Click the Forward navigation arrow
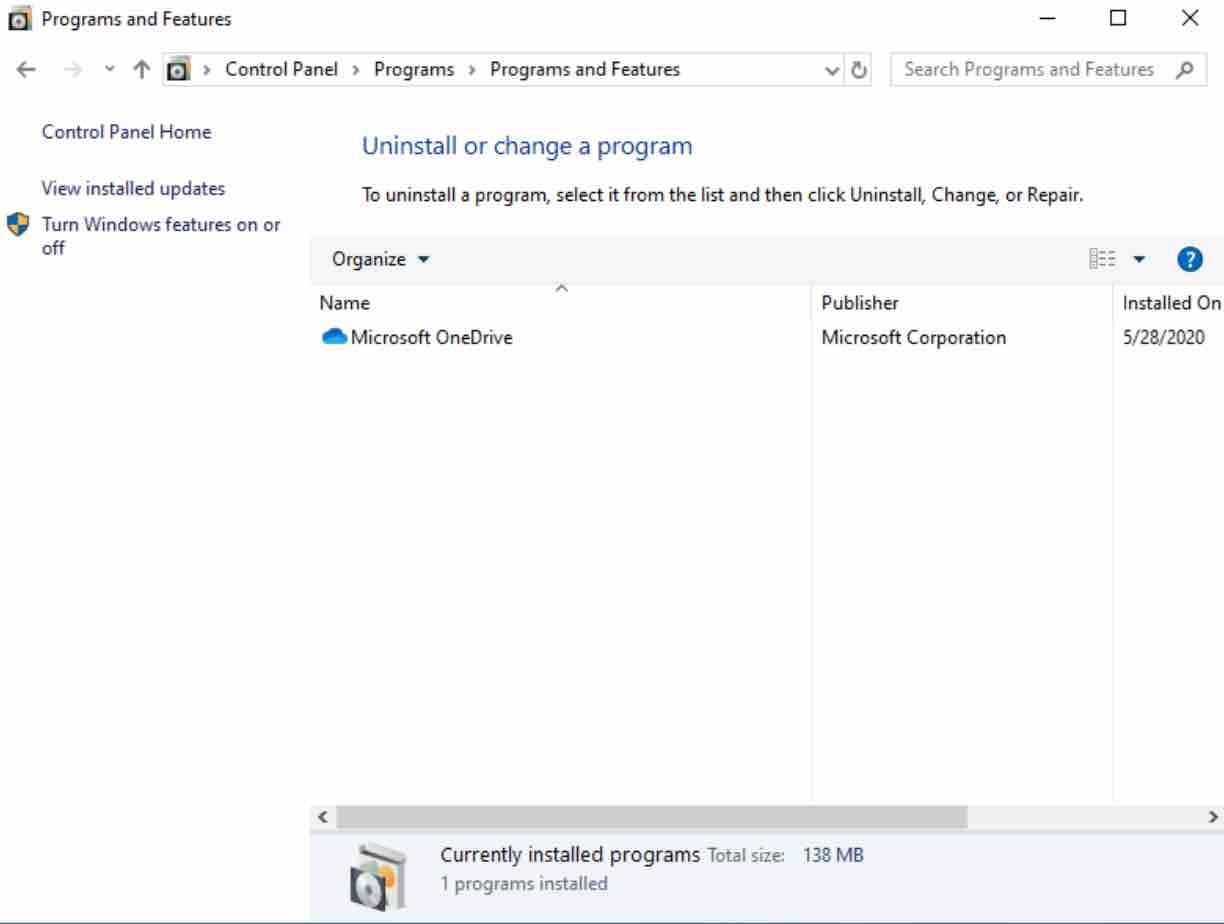Screen dimensions: 1224x924 click(74, 70)
